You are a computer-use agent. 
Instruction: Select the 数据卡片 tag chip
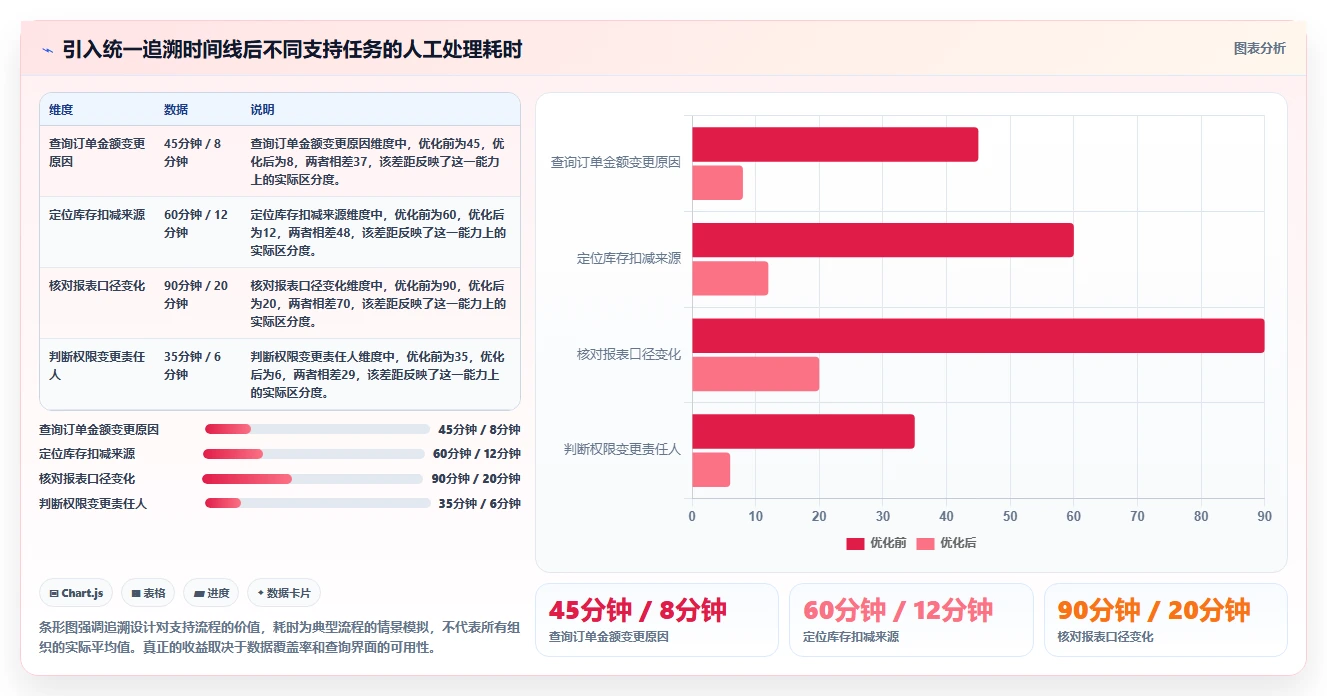284,593
